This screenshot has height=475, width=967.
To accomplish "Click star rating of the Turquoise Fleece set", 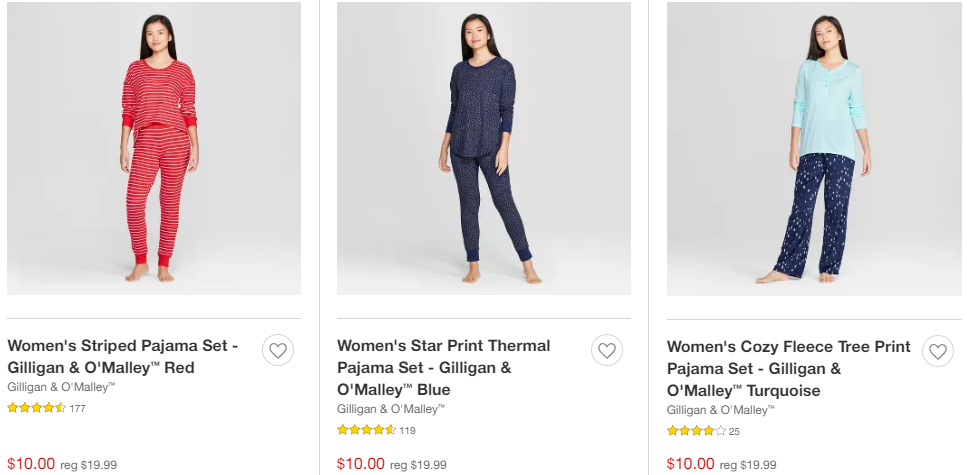I will click(696, 431).
